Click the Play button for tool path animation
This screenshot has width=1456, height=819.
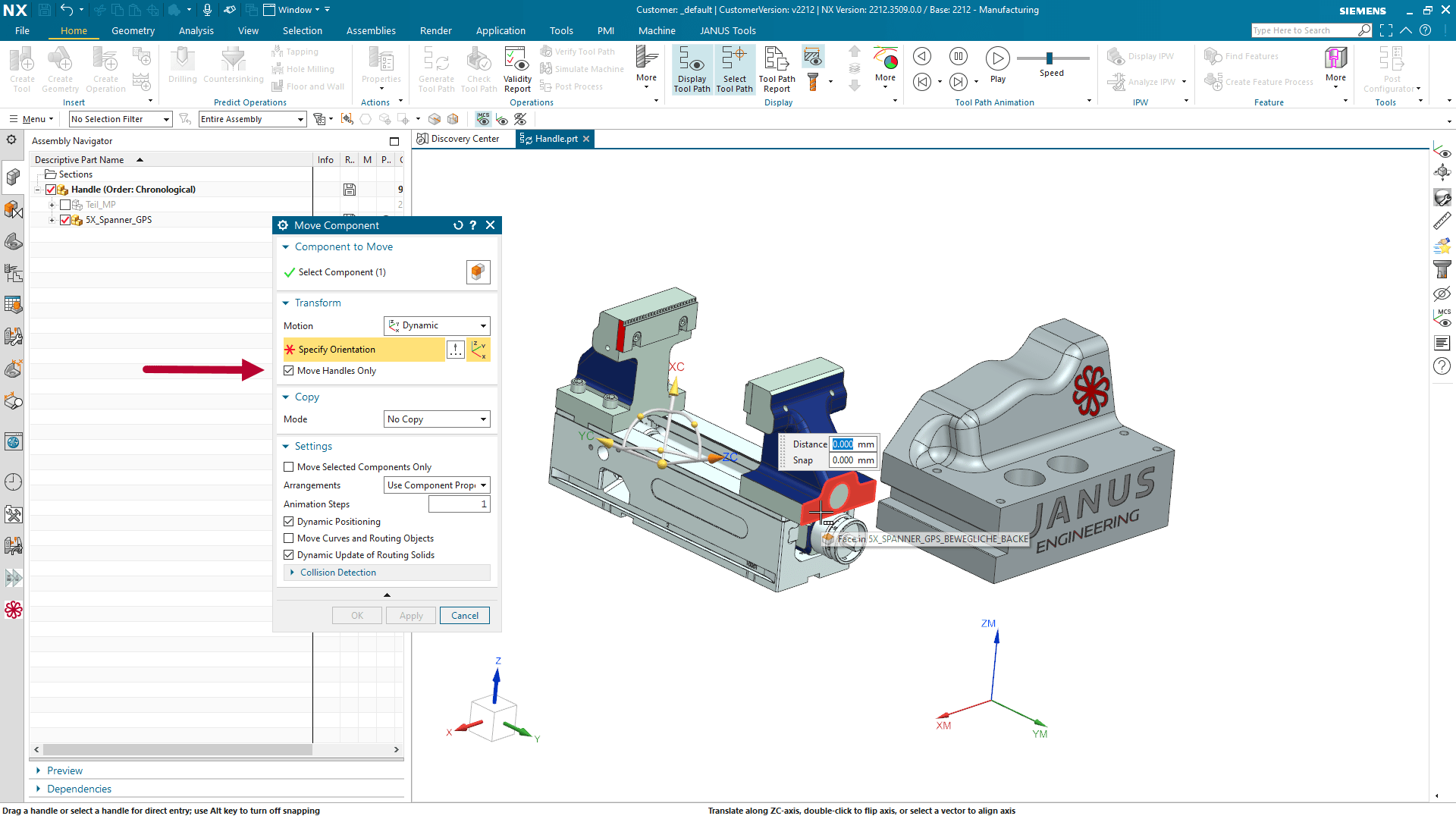click(997, 57)
